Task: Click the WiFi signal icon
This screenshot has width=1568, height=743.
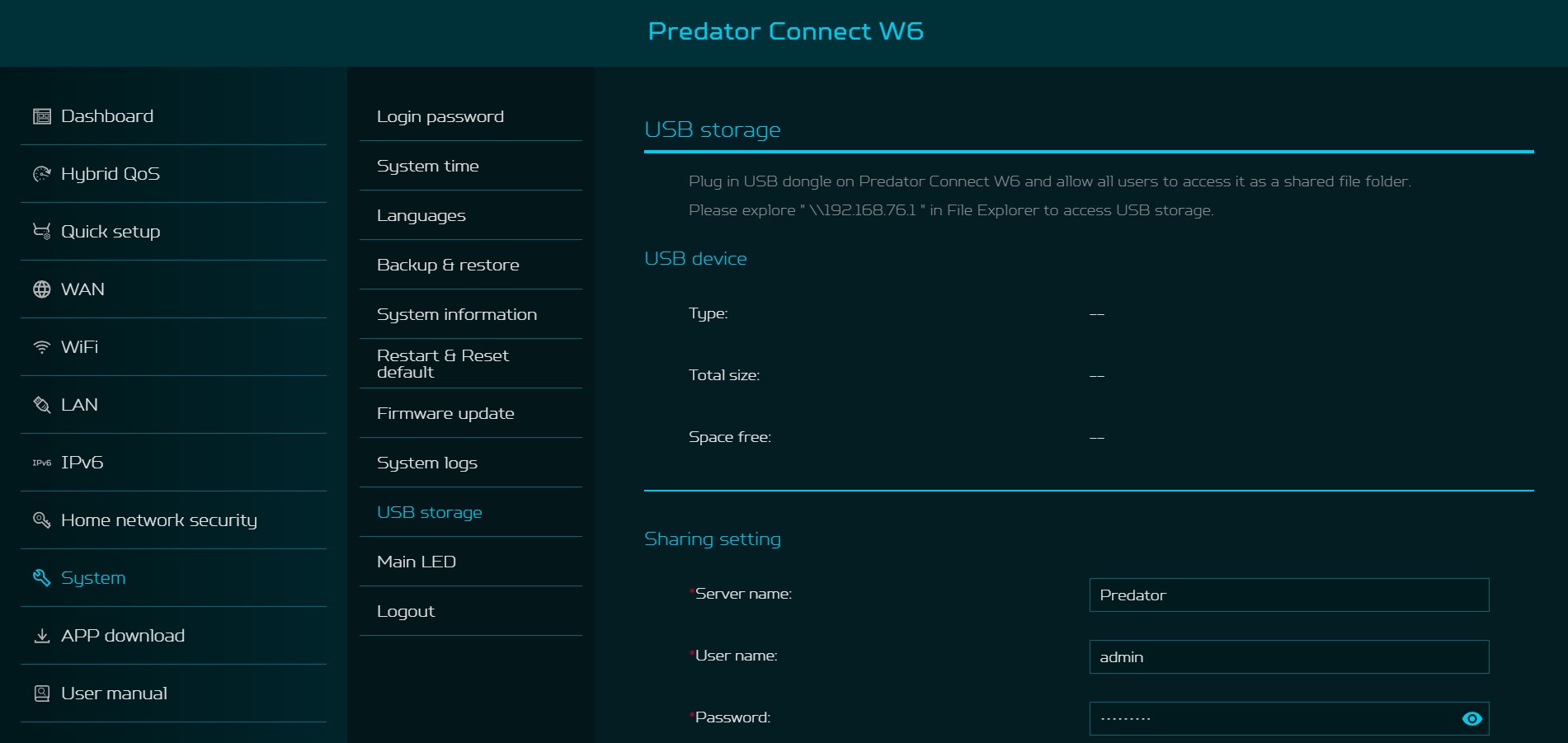Action: pyautogui.click(x=41, y=347)
